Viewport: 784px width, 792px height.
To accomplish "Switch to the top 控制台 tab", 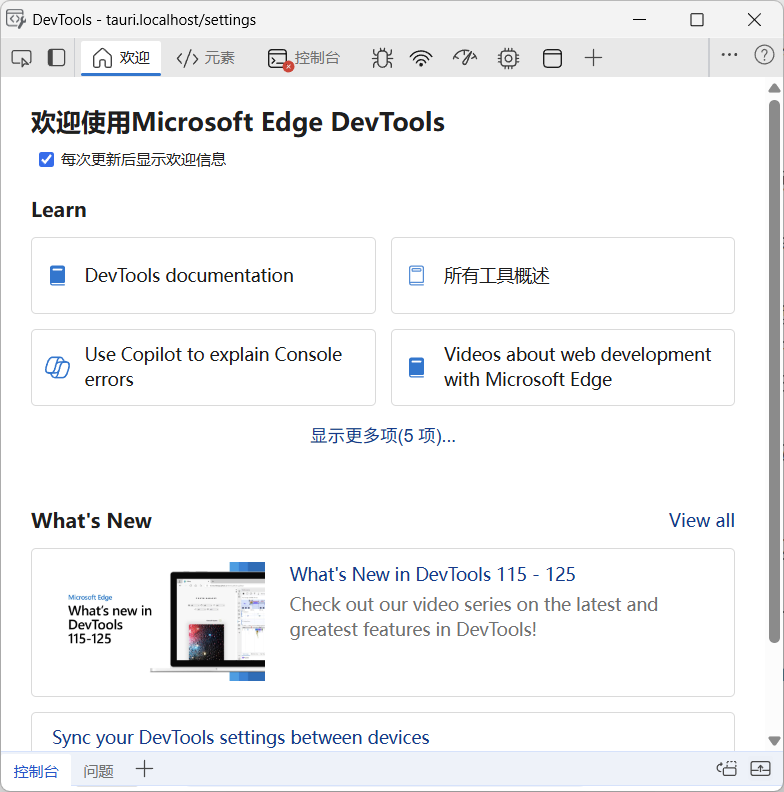I will pos(304,58).
